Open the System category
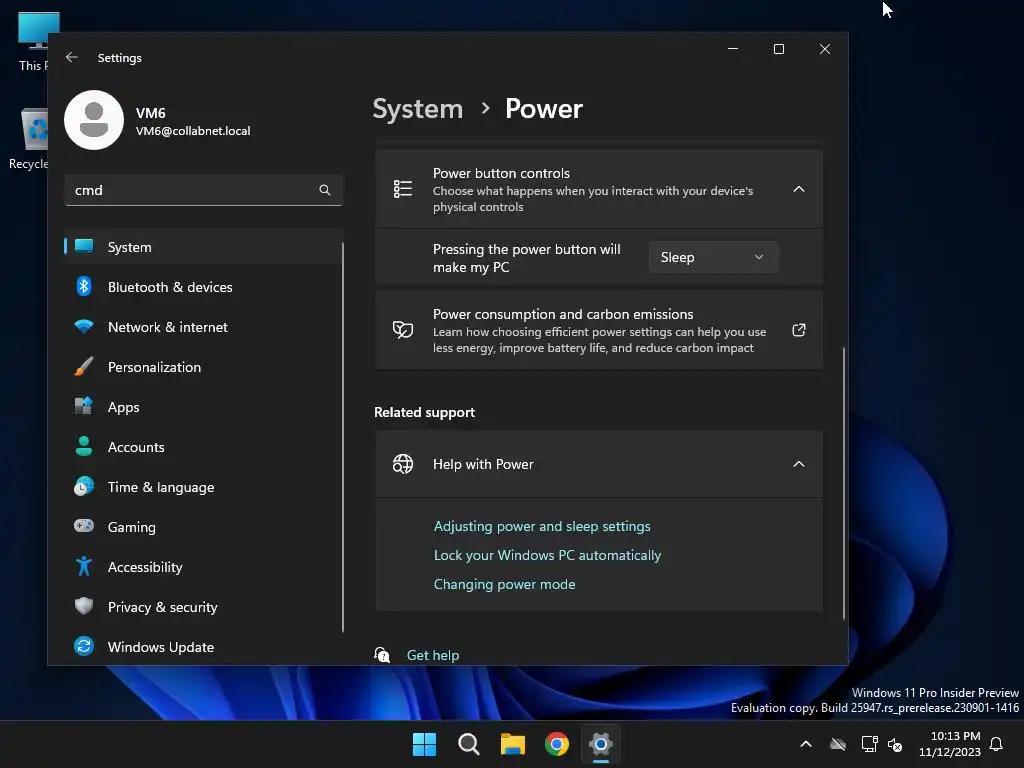 tap(203, 247)
